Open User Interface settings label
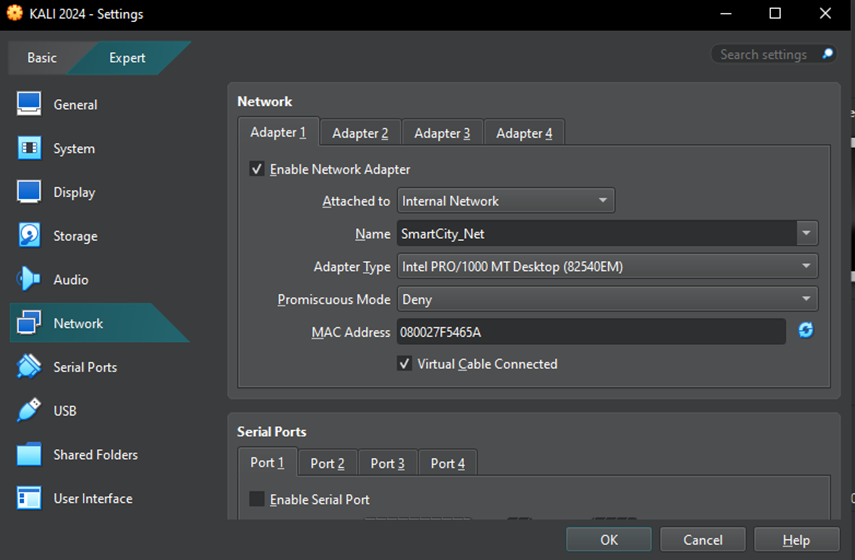 pyautogui.click(x=93, y=498)
